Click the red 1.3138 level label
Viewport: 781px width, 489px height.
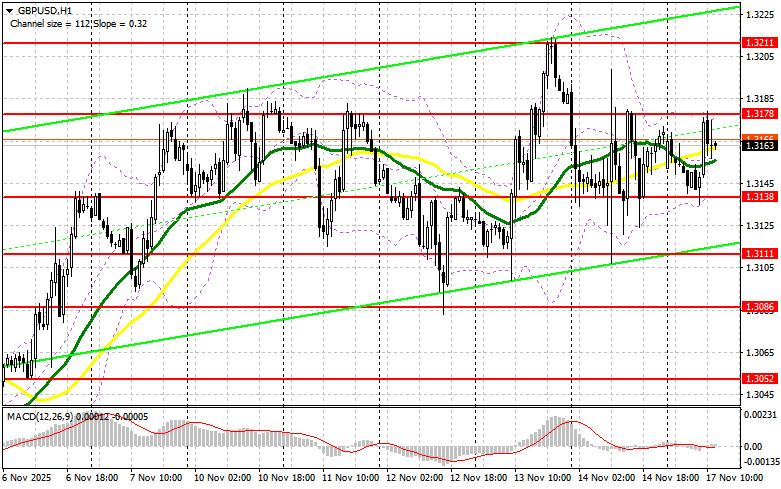pos(757,198)
